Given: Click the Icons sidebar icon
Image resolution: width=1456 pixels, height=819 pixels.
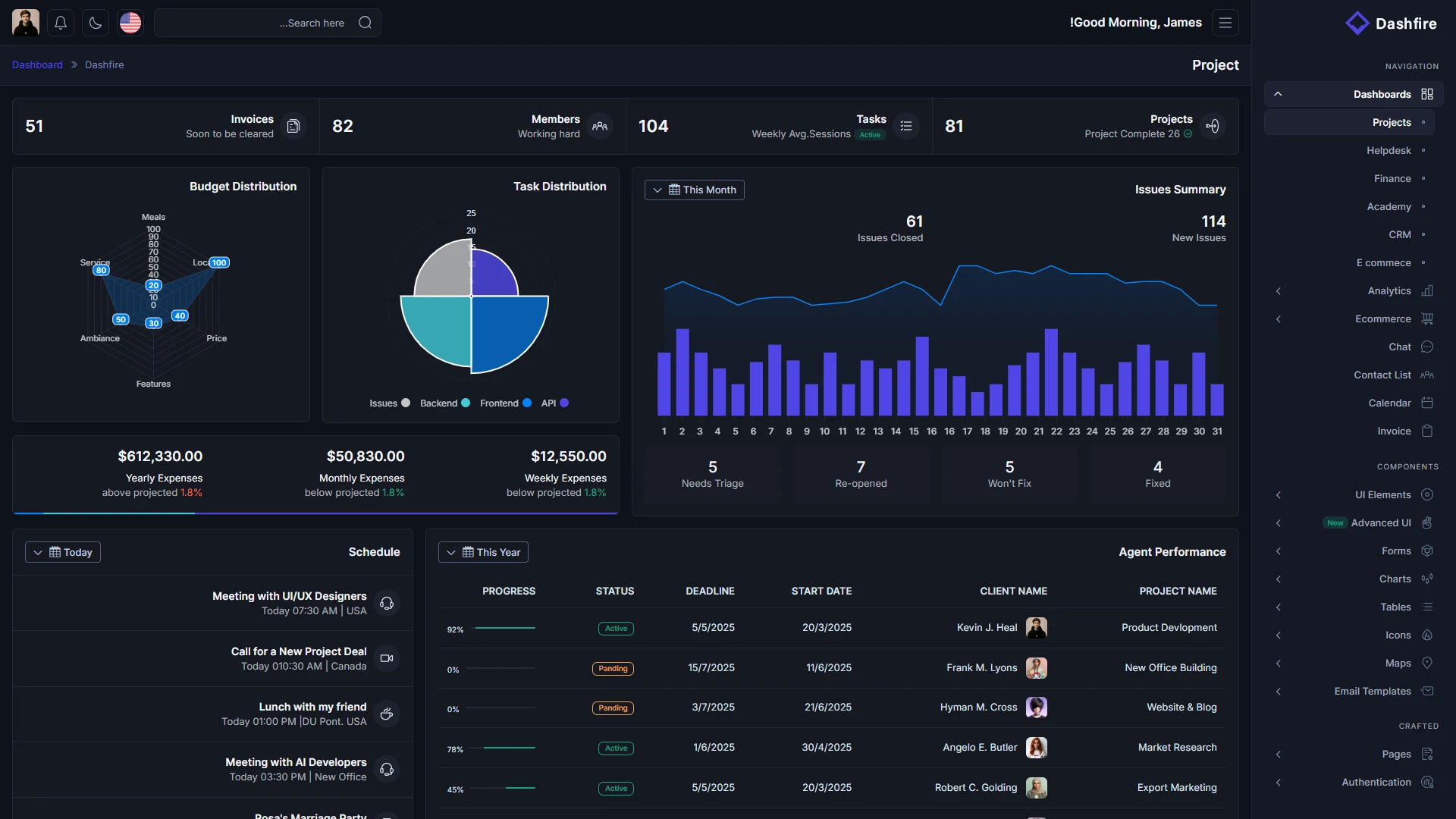Looking at the screenshot, I should click(1427, 635).
